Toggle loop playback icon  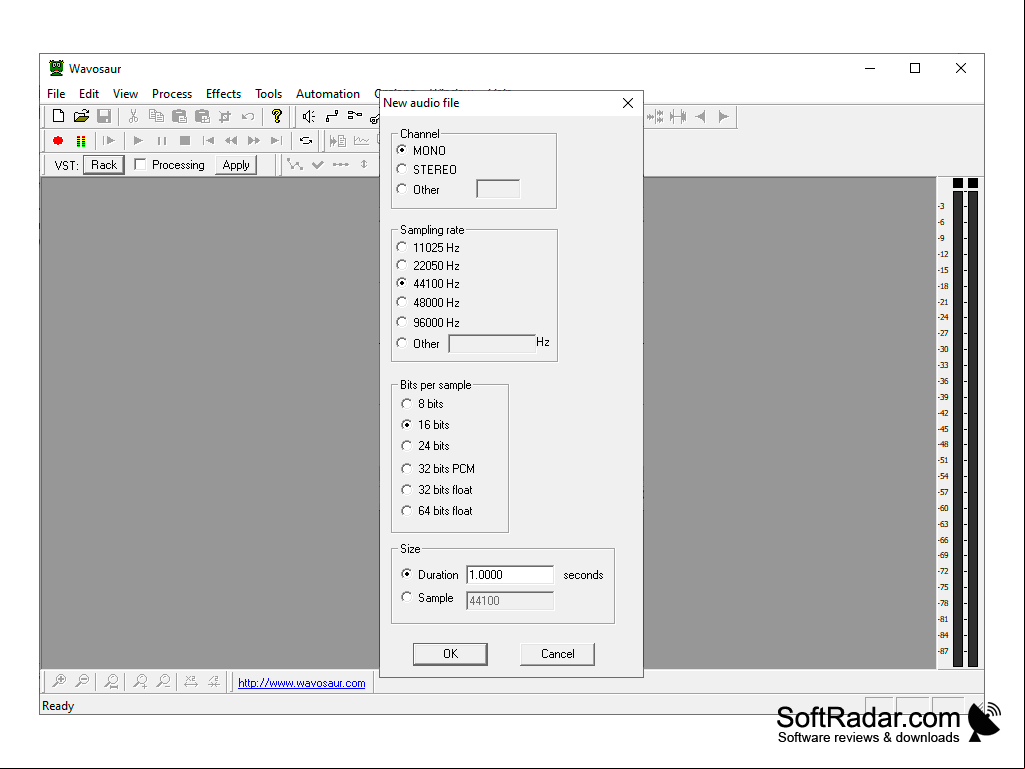point(306,141)
